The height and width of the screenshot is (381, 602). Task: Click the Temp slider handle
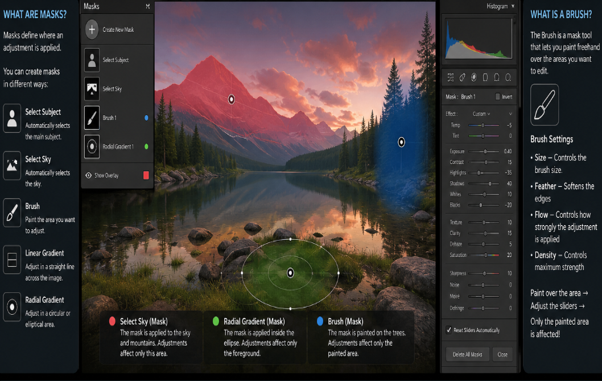(483, 125)
